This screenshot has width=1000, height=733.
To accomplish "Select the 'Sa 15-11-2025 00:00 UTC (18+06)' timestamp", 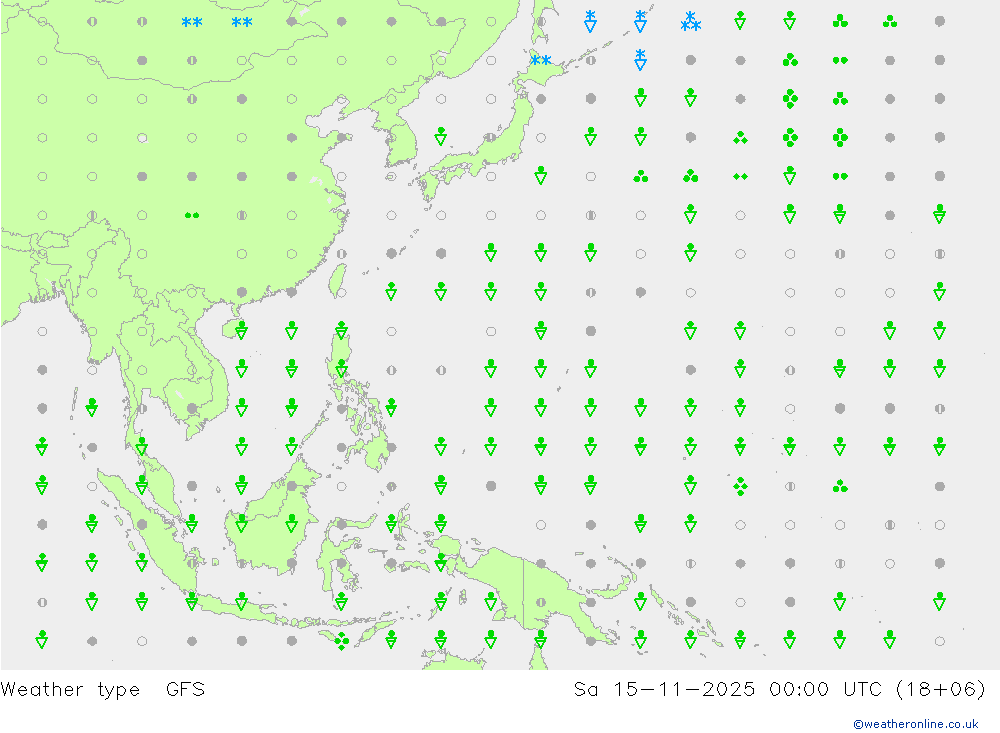I will (x=779, y=689).
